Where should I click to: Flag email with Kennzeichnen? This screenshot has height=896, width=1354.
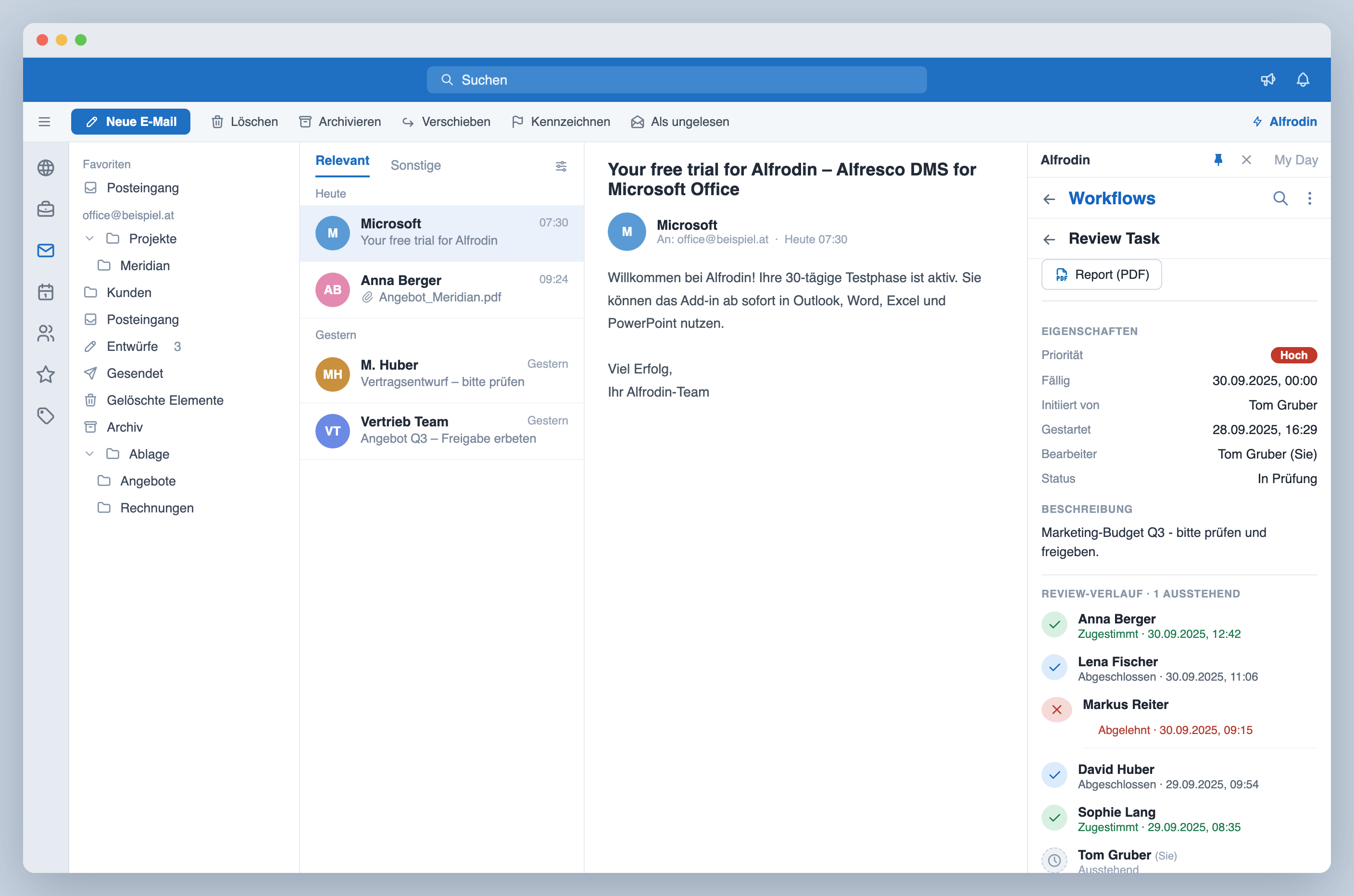click(561, 122)
